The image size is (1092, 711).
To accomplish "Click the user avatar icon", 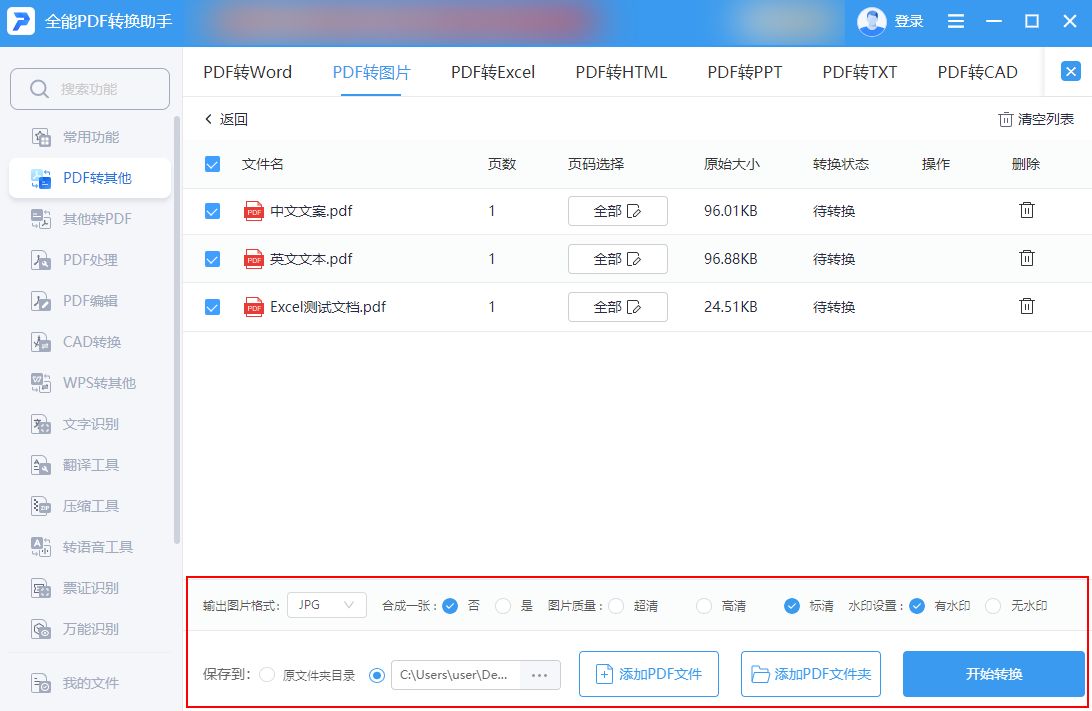I will [871, 22].
